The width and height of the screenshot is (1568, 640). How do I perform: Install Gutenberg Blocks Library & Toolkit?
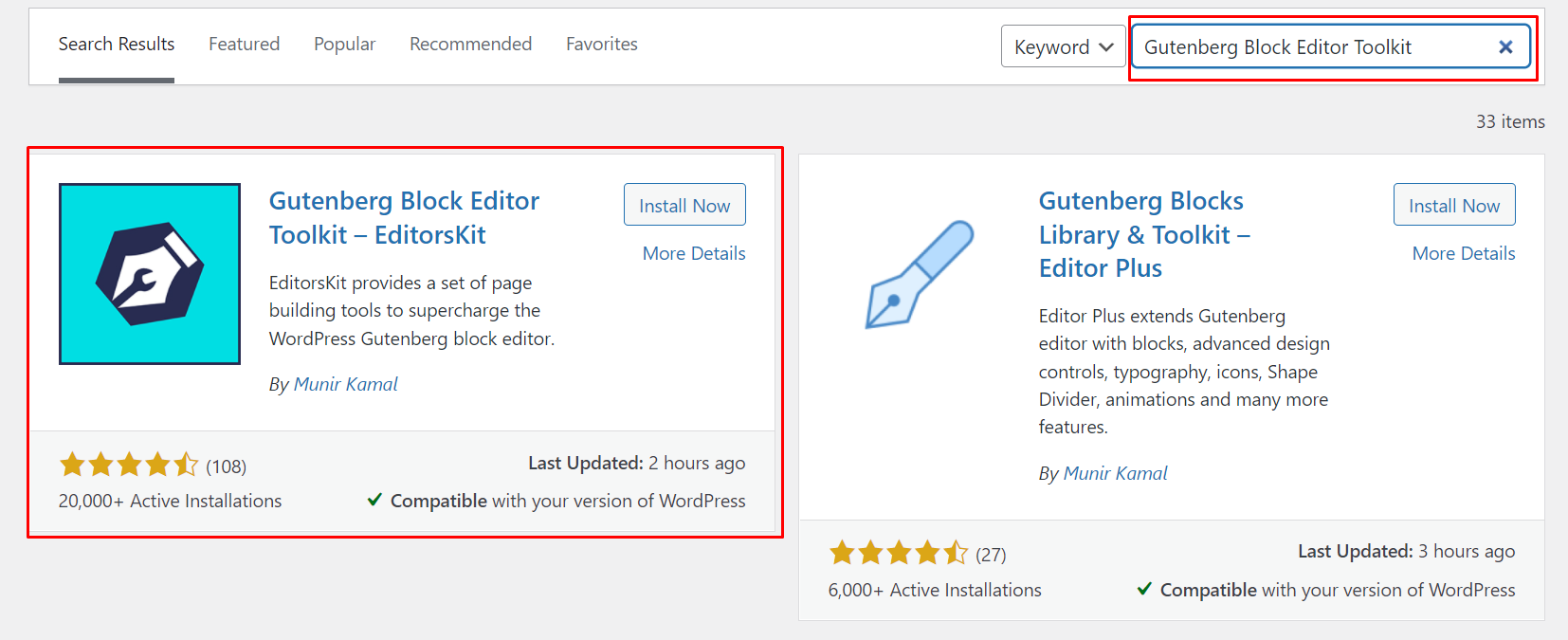pos(1454,204)
